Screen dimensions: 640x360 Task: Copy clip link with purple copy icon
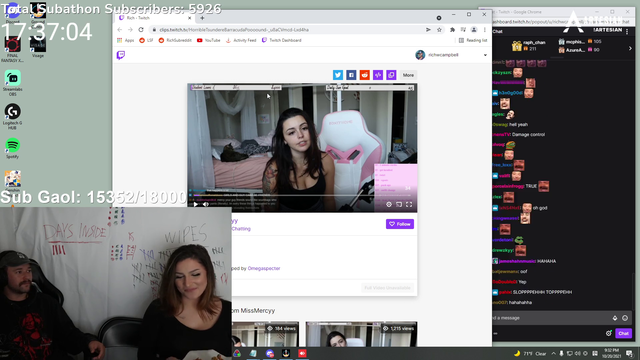(391, 75)
